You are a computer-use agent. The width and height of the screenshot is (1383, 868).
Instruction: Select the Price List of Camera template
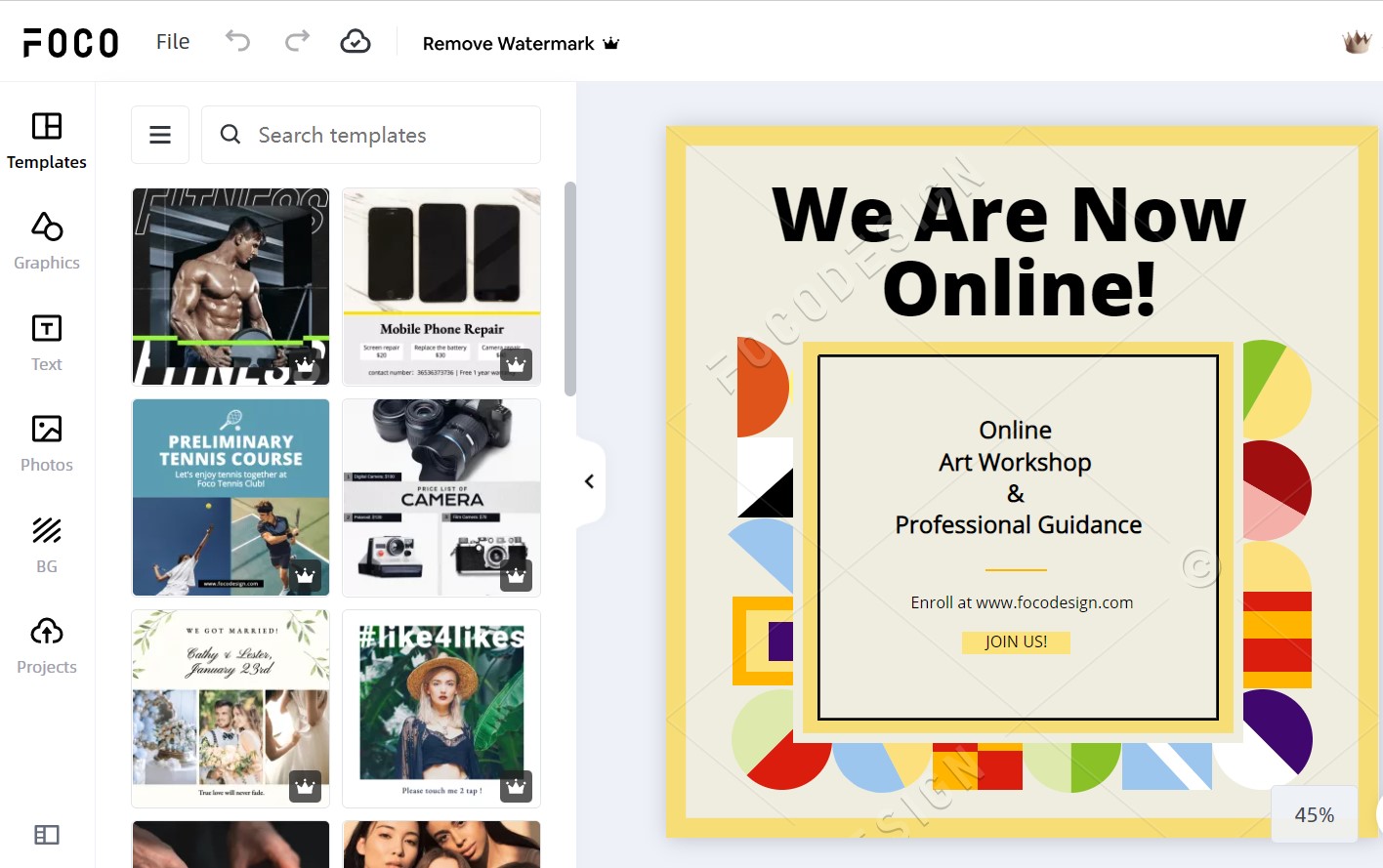441,498
